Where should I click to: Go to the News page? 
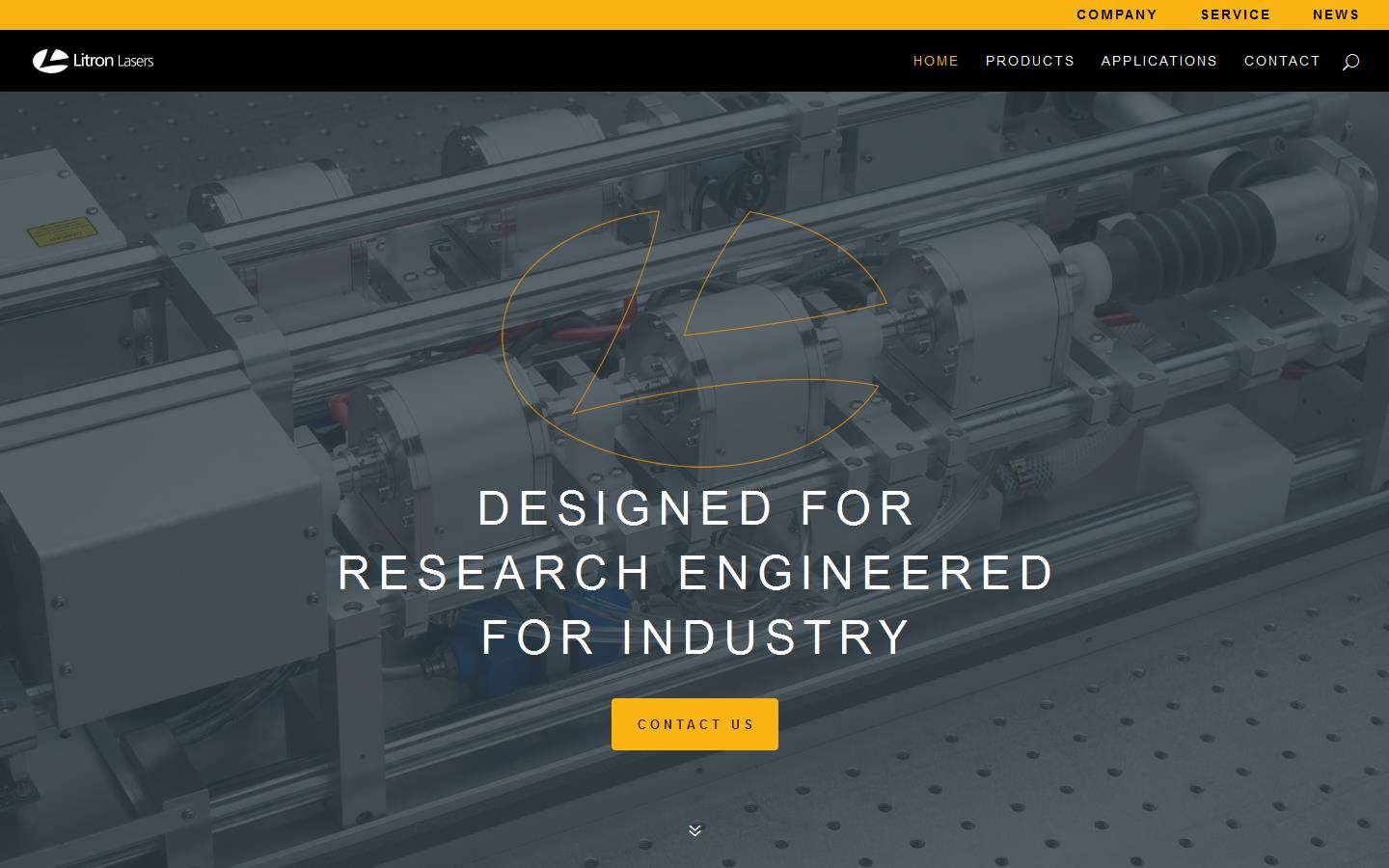point(1335,14)
